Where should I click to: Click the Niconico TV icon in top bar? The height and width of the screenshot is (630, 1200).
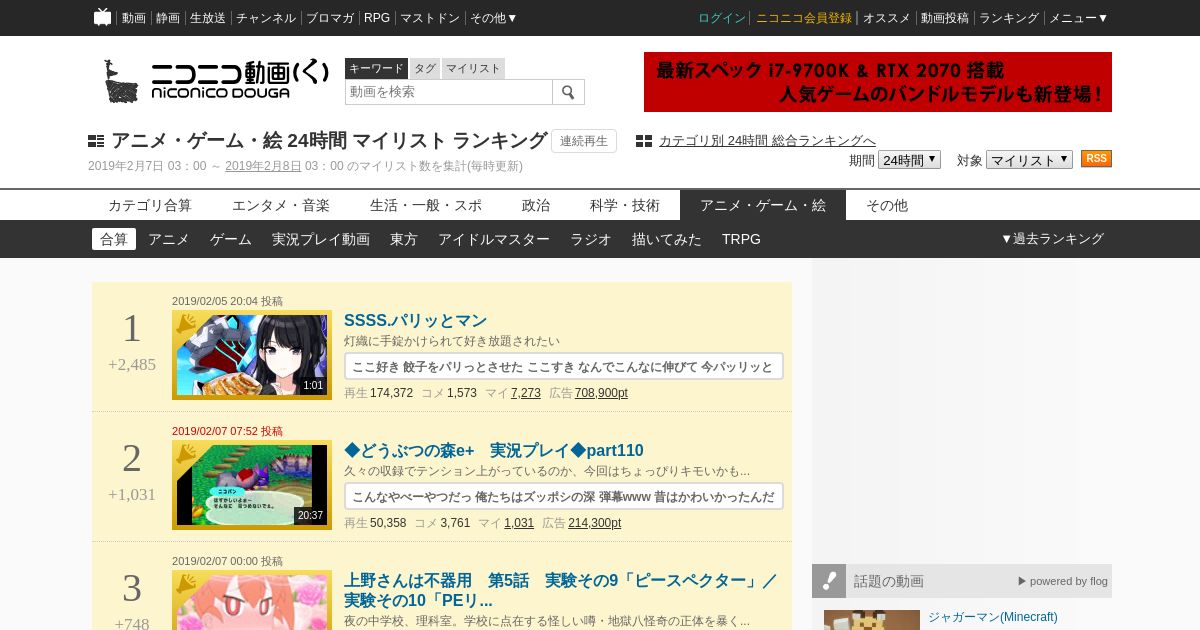tap(102, 17)
